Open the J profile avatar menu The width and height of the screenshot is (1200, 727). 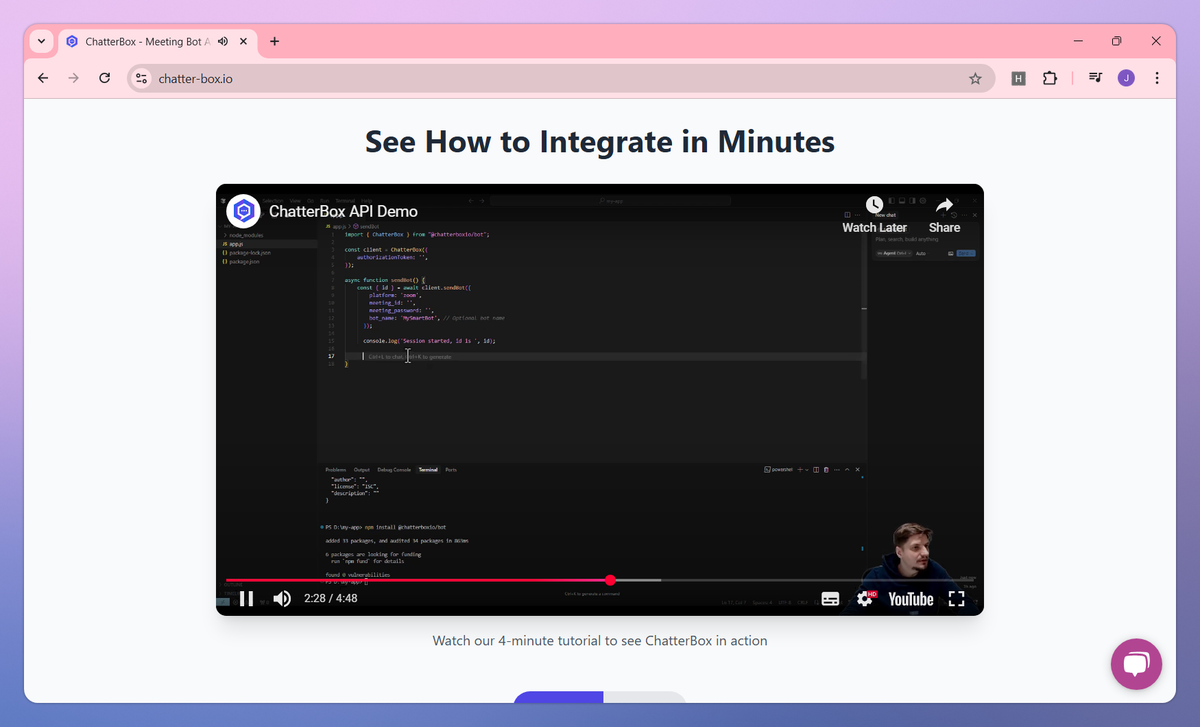[1126, 78]
